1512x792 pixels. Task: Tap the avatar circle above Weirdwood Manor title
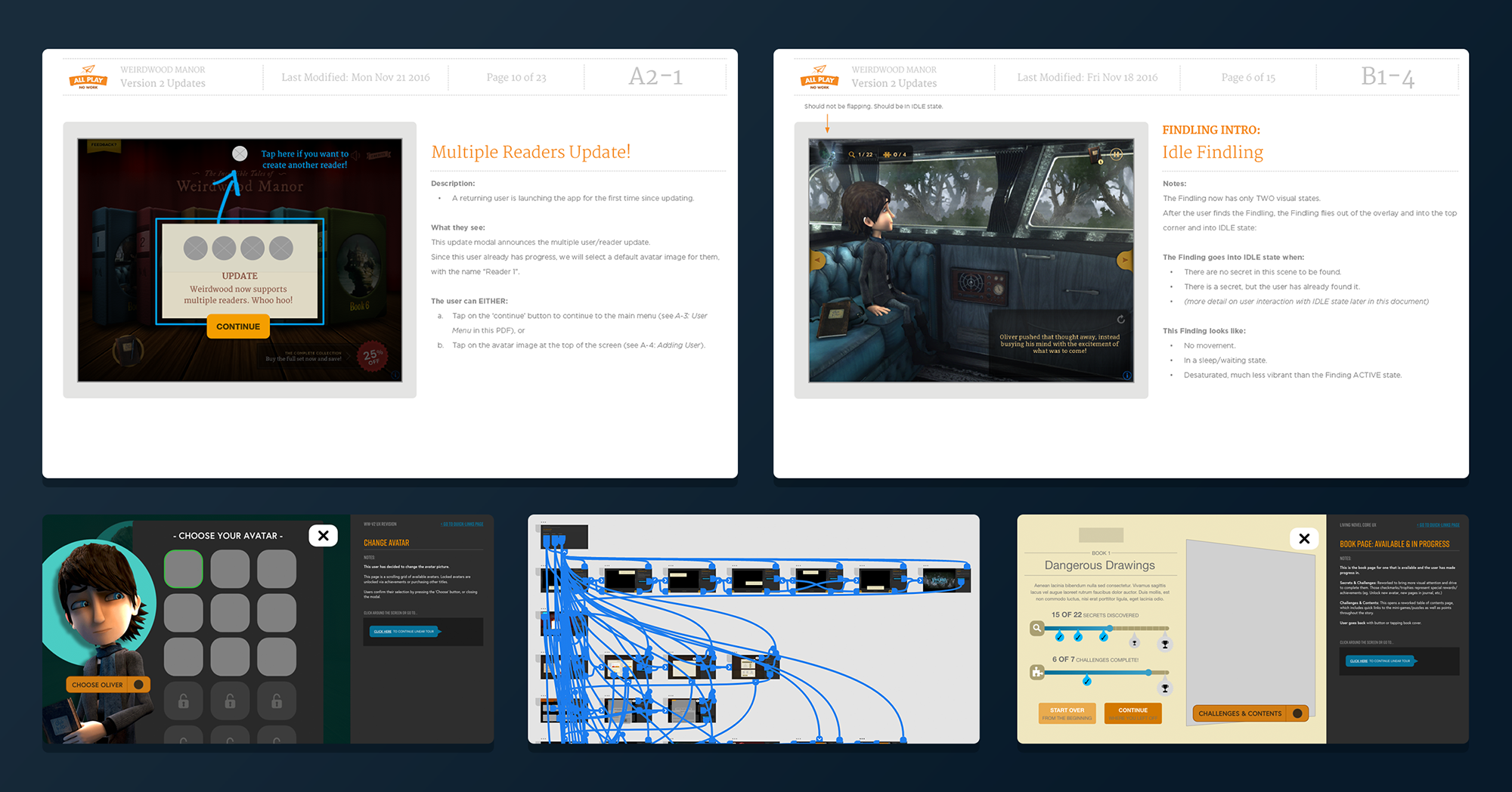pos(240,153)
